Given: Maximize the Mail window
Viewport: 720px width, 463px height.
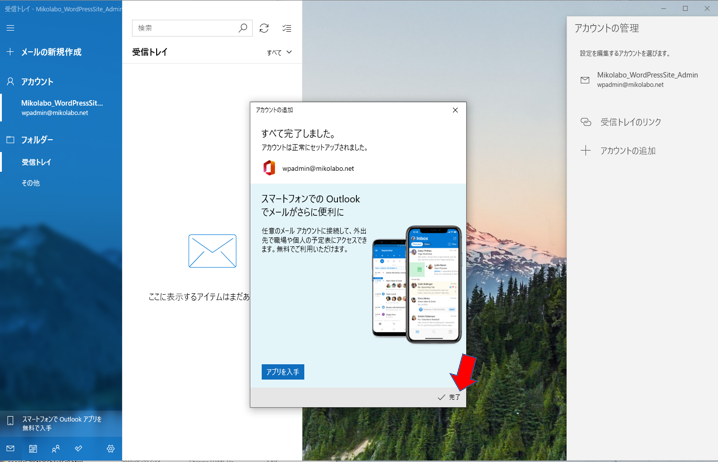Looking at the screenshot, I should [685, 9].
